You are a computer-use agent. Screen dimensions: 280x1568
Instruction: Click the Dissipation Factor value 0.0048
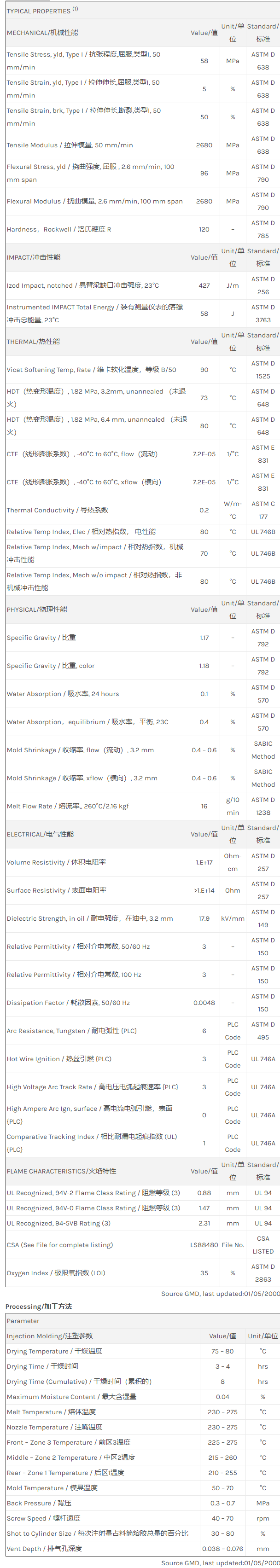pyautogui.click(x=204, y=1003)
